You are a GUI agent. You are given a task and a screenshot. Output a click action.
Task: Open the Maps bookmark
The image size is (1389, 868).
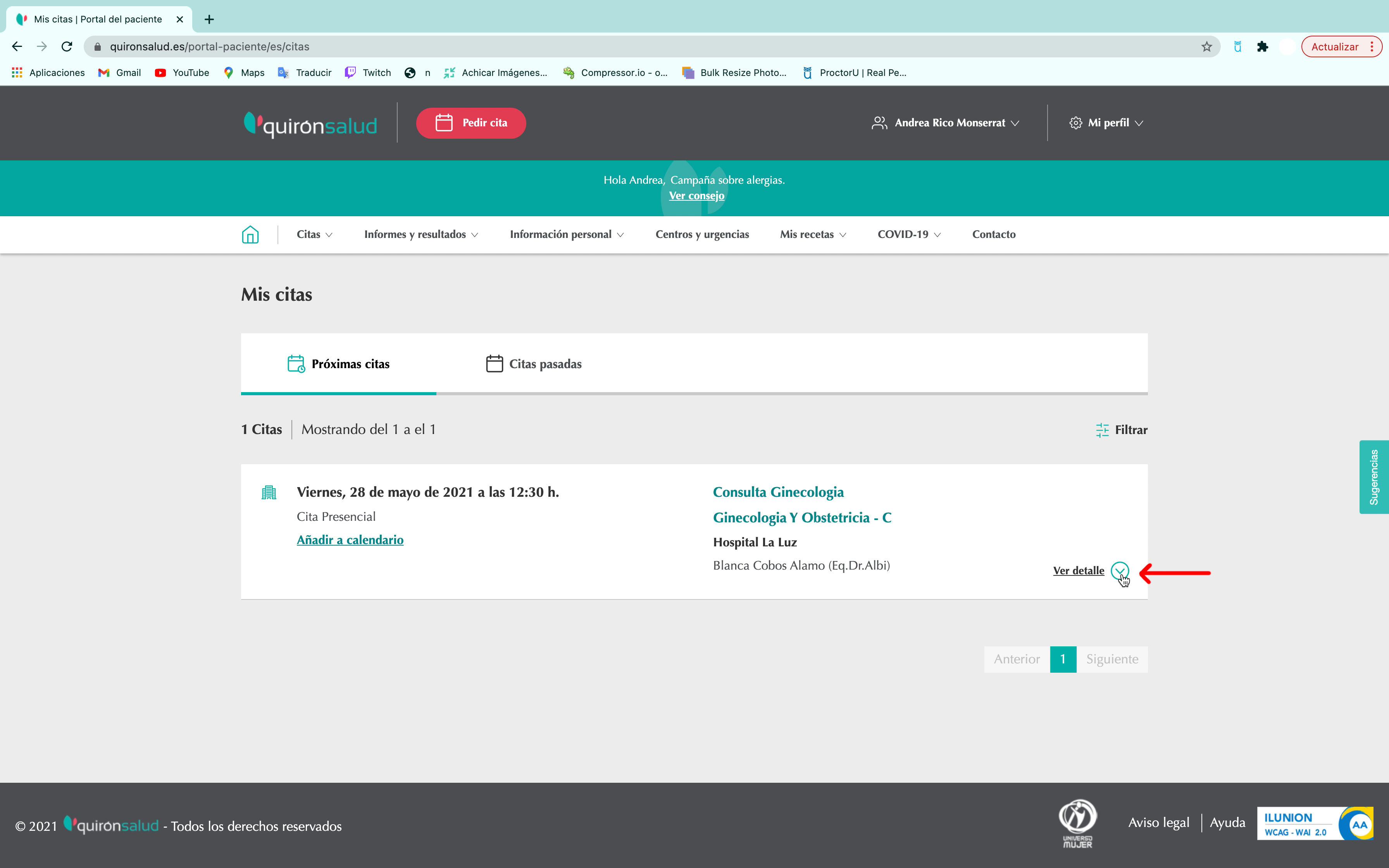point(244,73)
